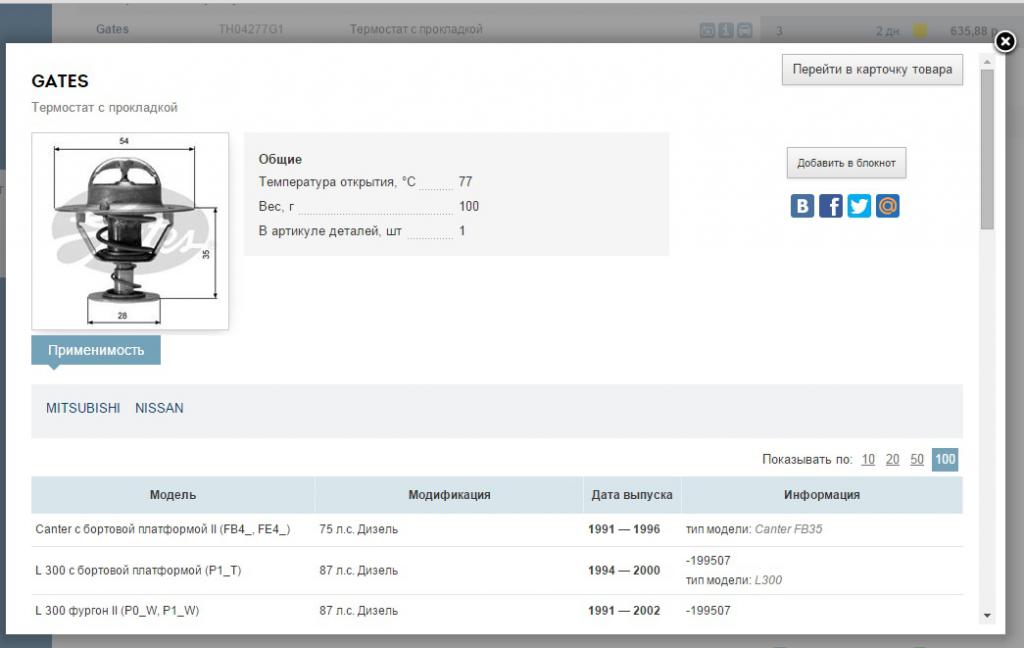Select 'L 300 с бортовой платформой (P1_T)' row
Image resolution: width=1024 pixels, height=648 pixels.
(497, 570)
